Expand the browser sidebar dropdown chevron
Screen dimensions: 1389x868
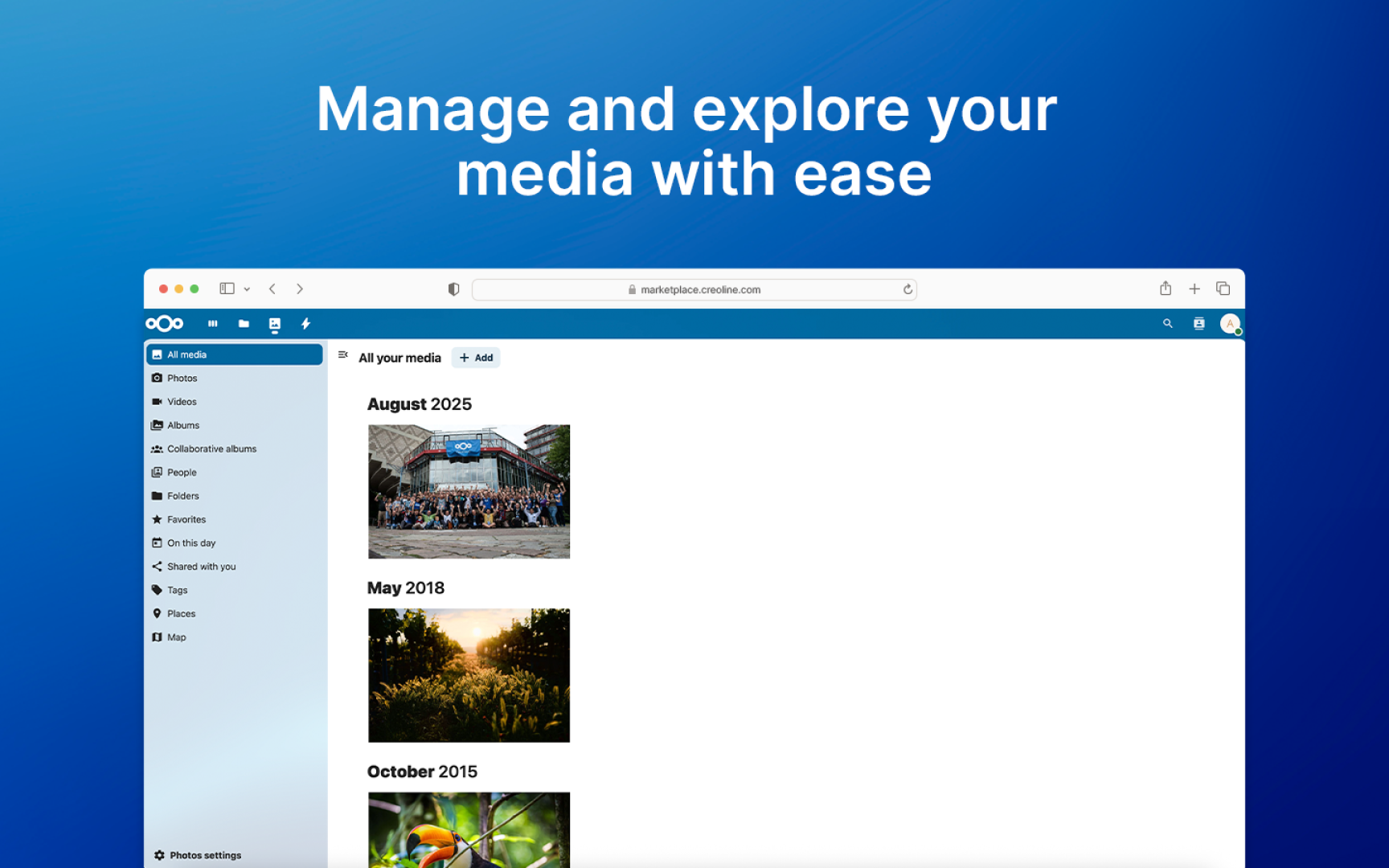pos(247,289)
